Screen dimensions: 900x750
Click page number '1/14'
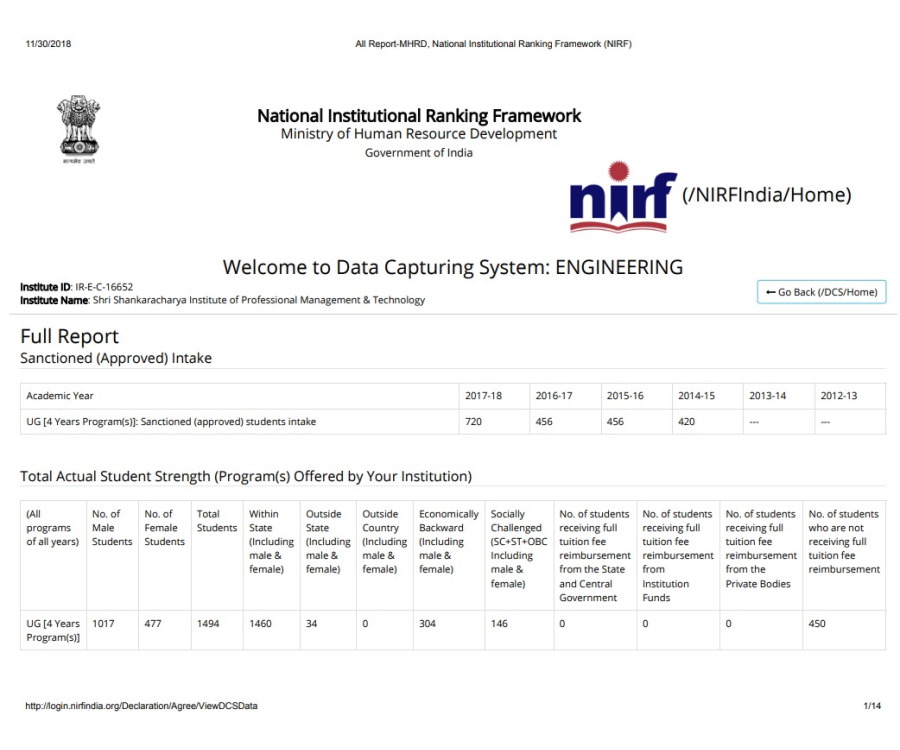[872, 706]
